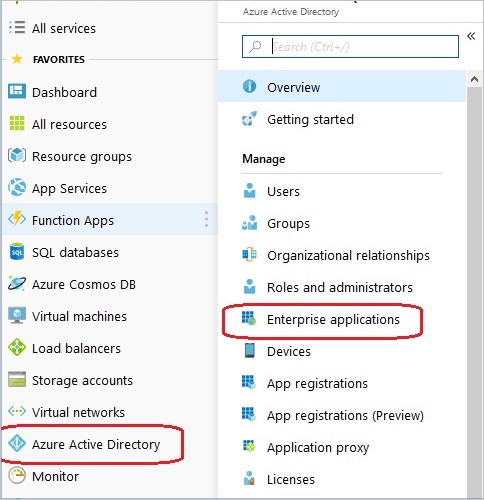Click the scrollbar up arrow

click(474, 79)
